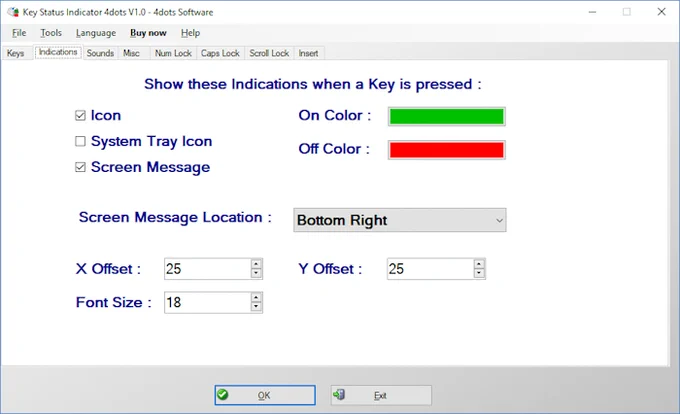The image size is (680, 414).
Task: Switch to the Sounds tab
Action: click(x=100, y=53)
